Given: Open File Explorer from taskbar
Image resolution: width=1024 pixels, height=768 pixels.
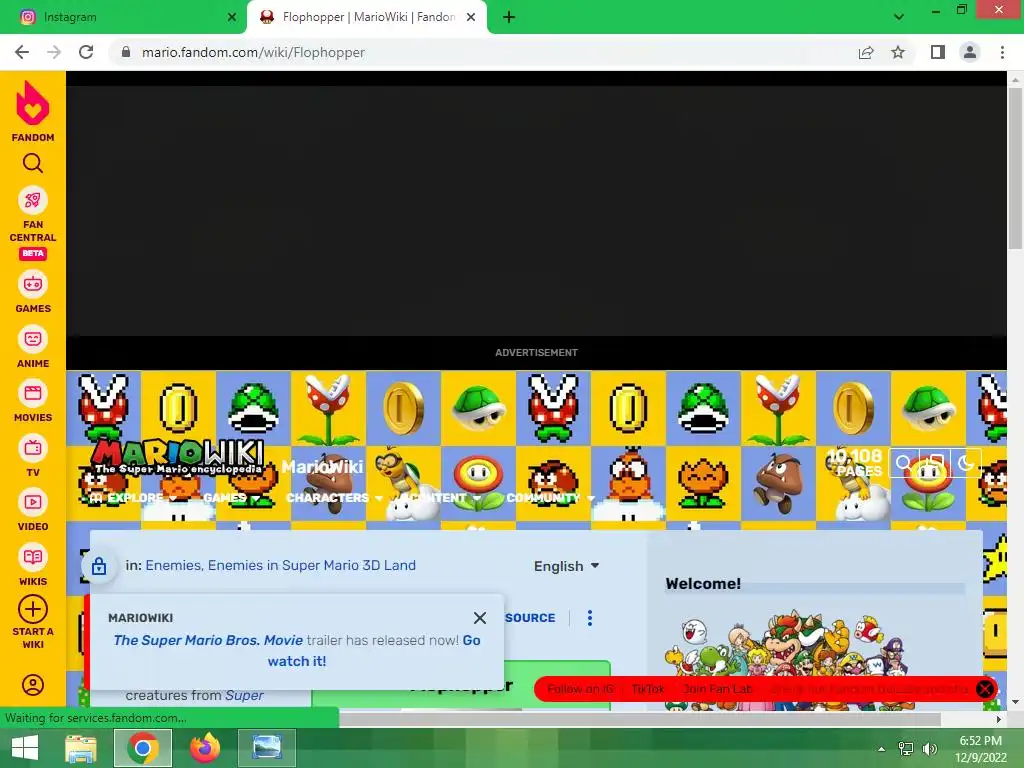Looking at the screenshot, I should coord(81,748).
